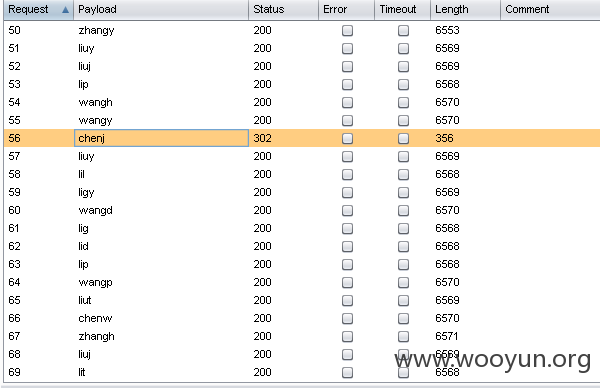This screenshot has height=388, width=600.
Task: Click length 6568 in lig row
Action: [x=447, y=228]
